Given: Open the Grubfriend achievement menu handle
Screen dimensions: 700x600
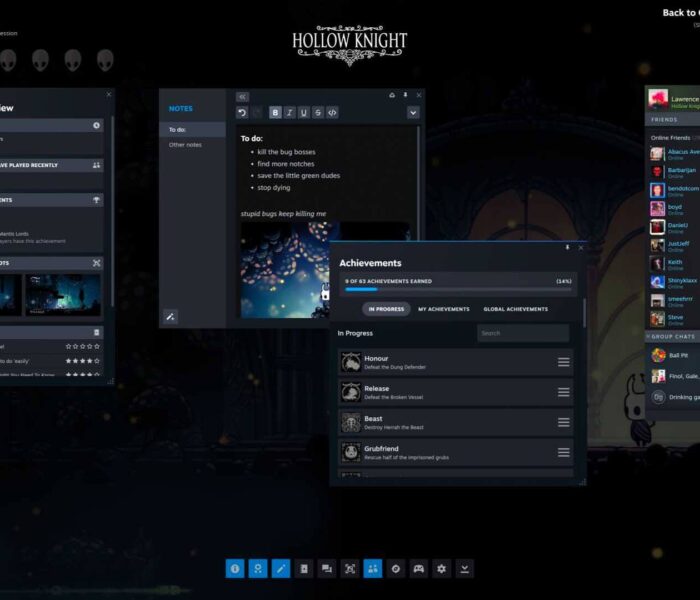Looking at the screenshot, I should [x=563, y=452].
